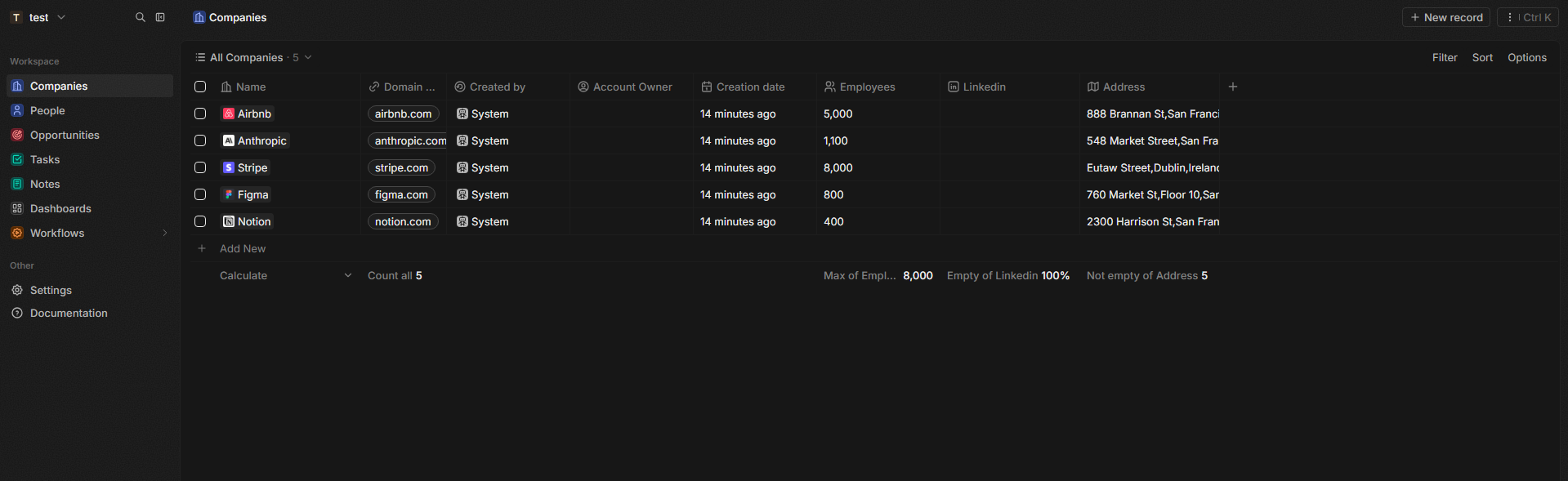Go to People in sidebar

click(x=90, y=110)
